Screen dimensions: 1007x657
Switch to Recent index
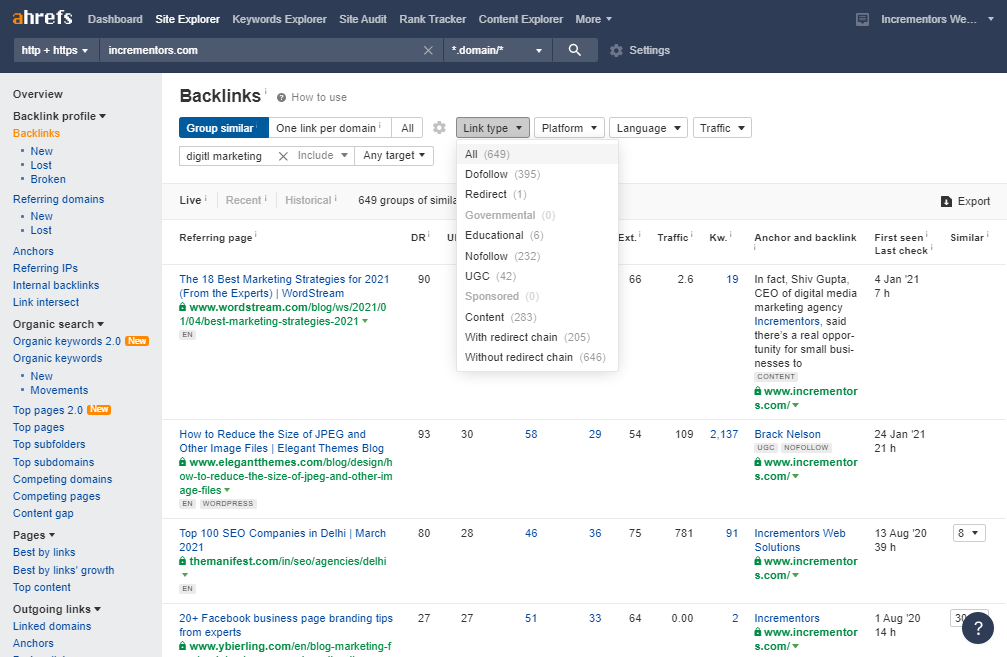(243, 200)
